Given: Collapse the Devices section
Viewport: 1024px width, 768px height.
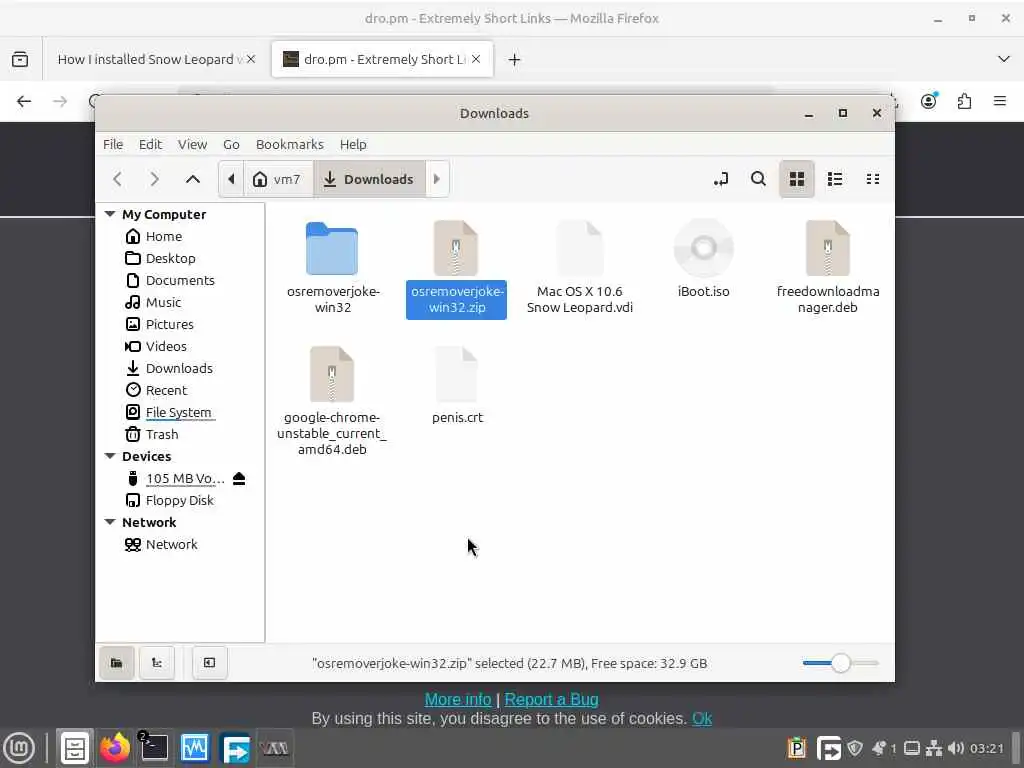Looking at the screenshot, I should pos(110,456).
